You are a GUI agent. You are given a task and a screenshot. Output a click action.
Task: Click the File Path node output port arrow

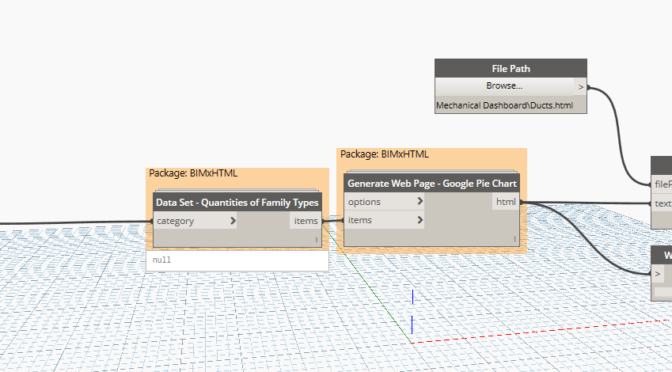point(581,87)
